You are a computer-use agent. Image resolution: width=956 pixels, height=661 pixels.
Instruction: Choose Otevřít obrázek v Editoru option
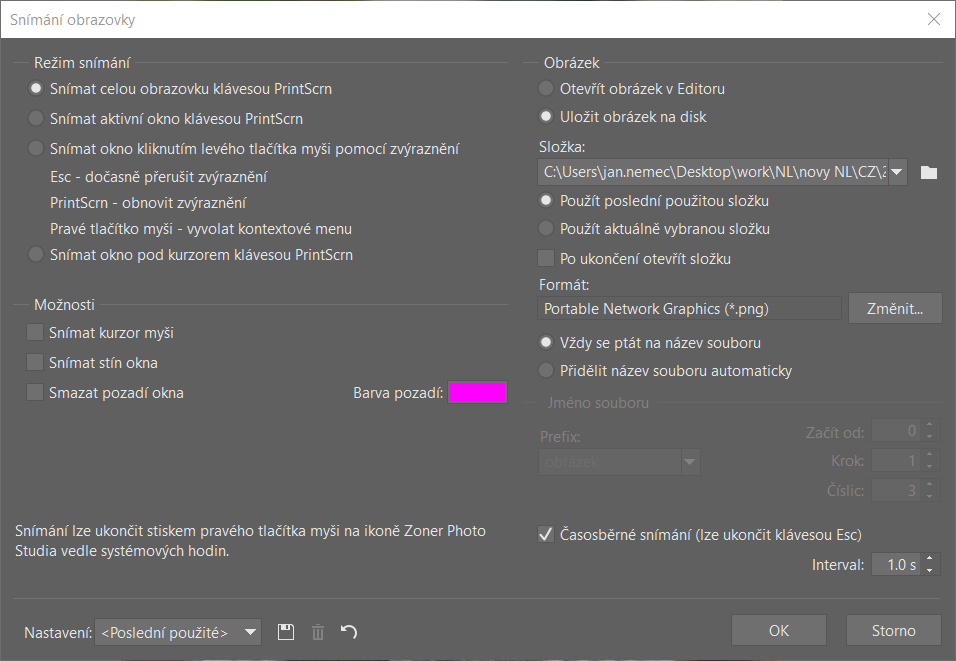coord(546,89)
